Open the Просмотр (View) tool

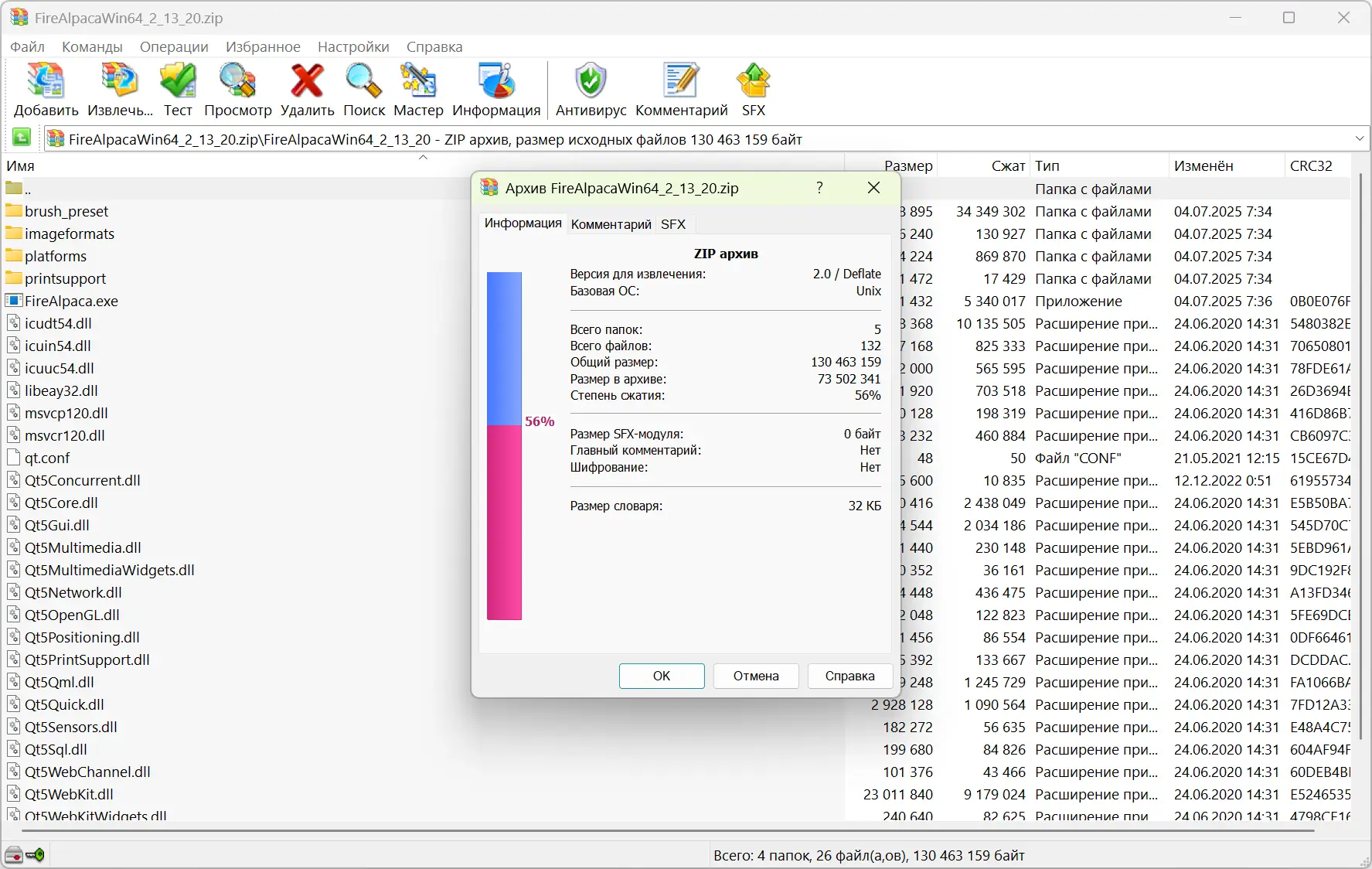(x=237, y=81)
